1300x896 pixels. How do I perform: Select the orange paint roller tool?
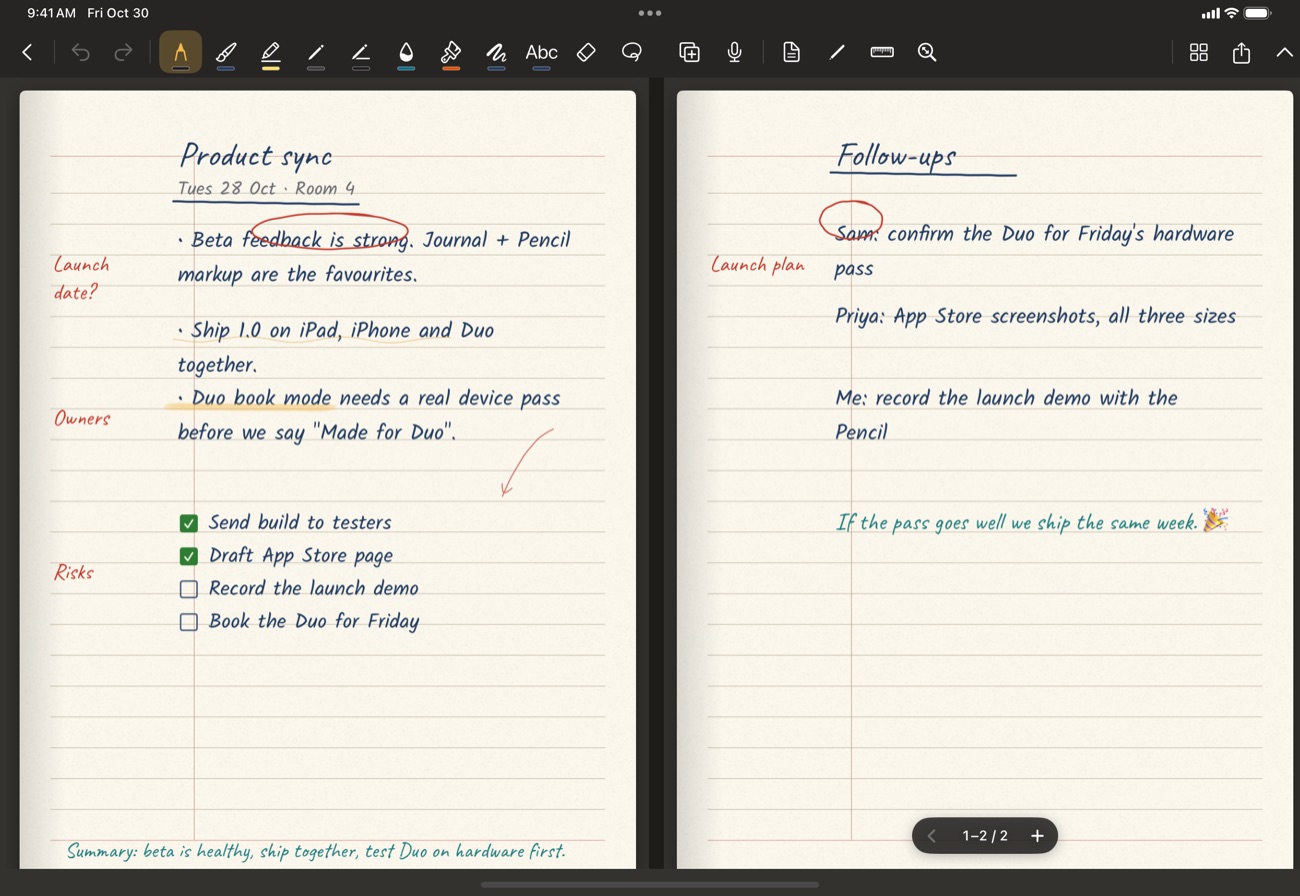click(451, 53)
